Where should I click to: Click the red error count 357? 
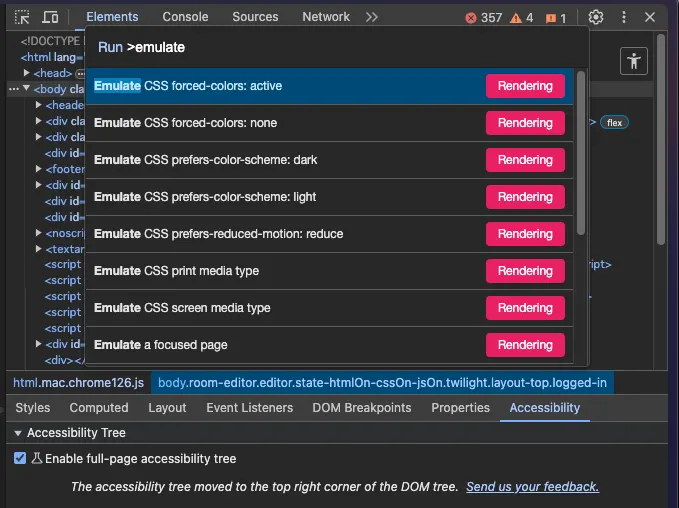pyautogui.click(x=484, y=18)
